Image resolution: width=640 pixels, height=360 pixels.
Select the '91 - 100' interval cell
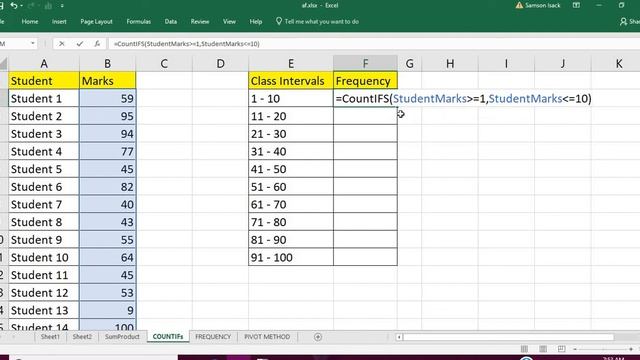(291, 258)
